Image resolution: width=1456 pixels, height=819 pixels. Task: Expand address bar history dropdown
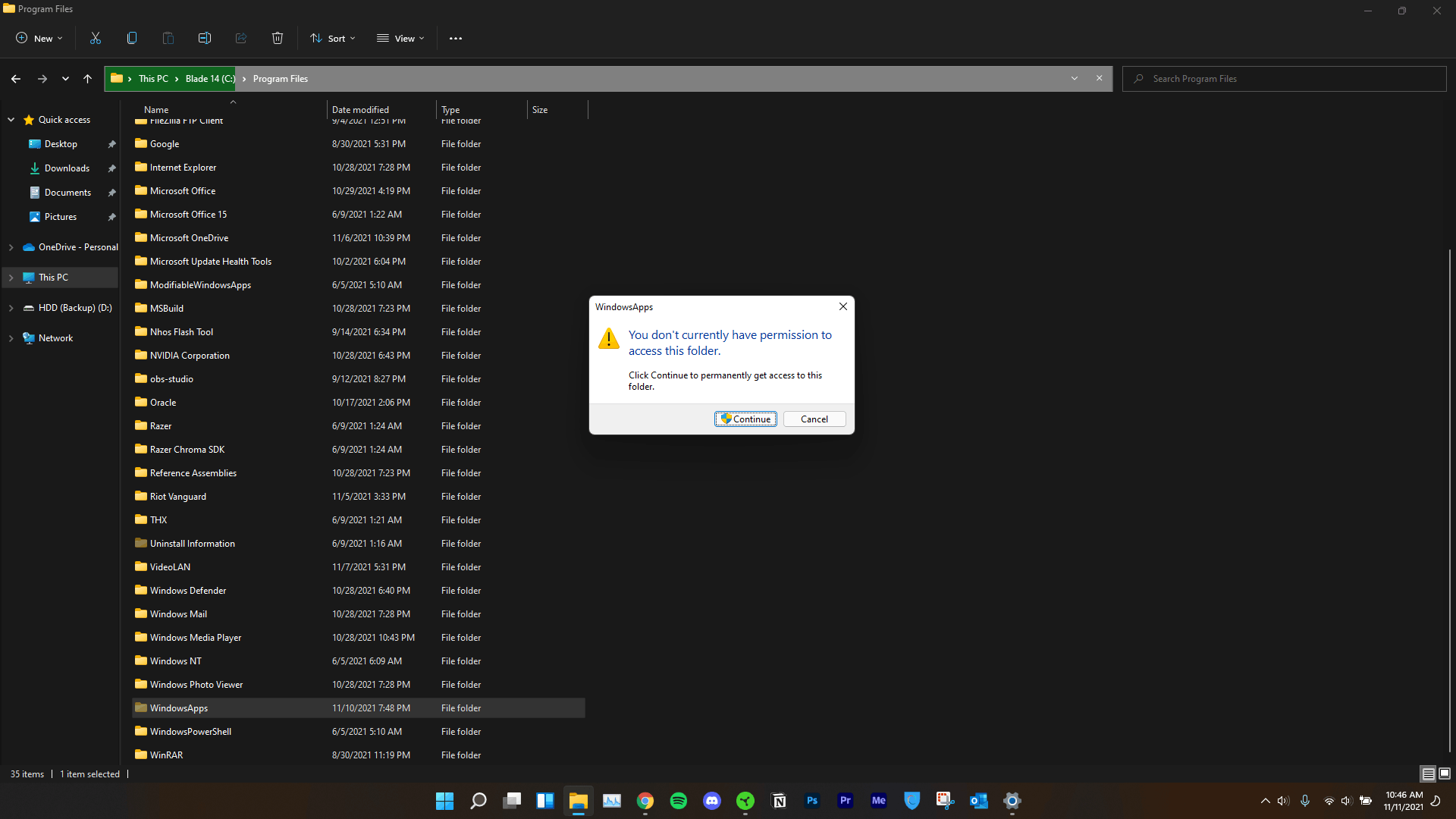coord(1075,78)
